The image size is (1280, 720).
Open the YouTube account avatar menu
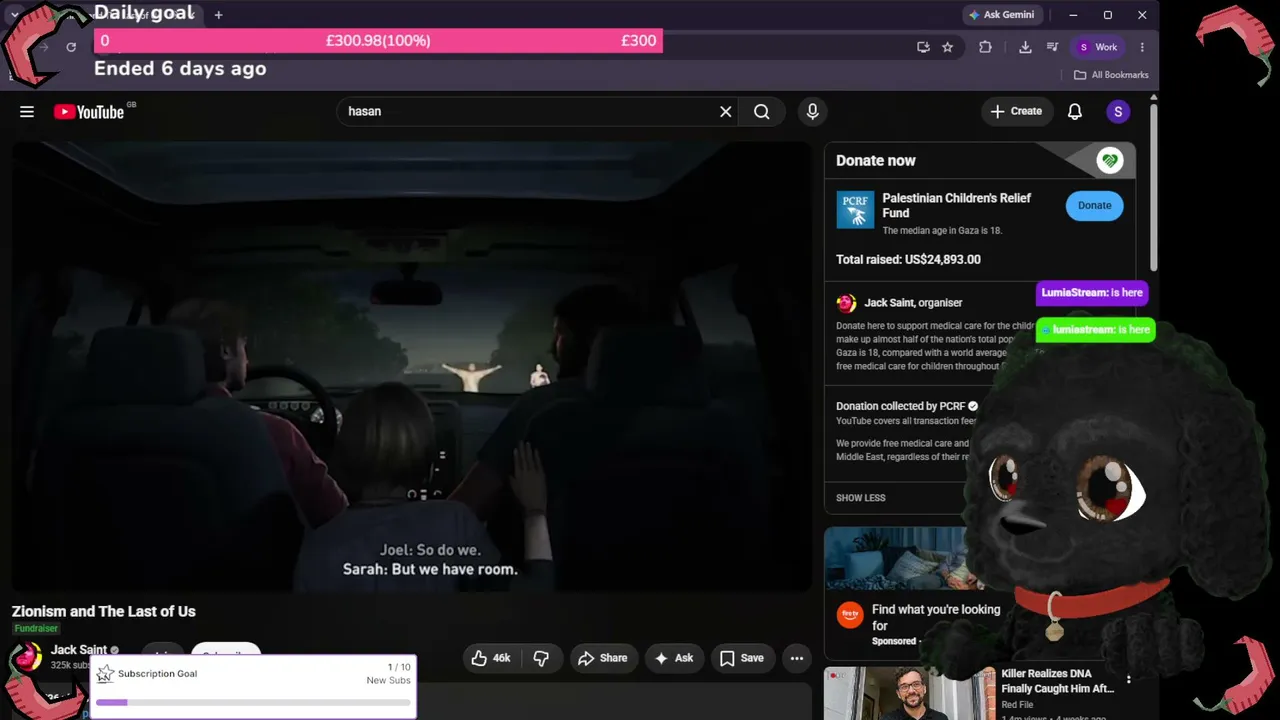click(1118, 112)
